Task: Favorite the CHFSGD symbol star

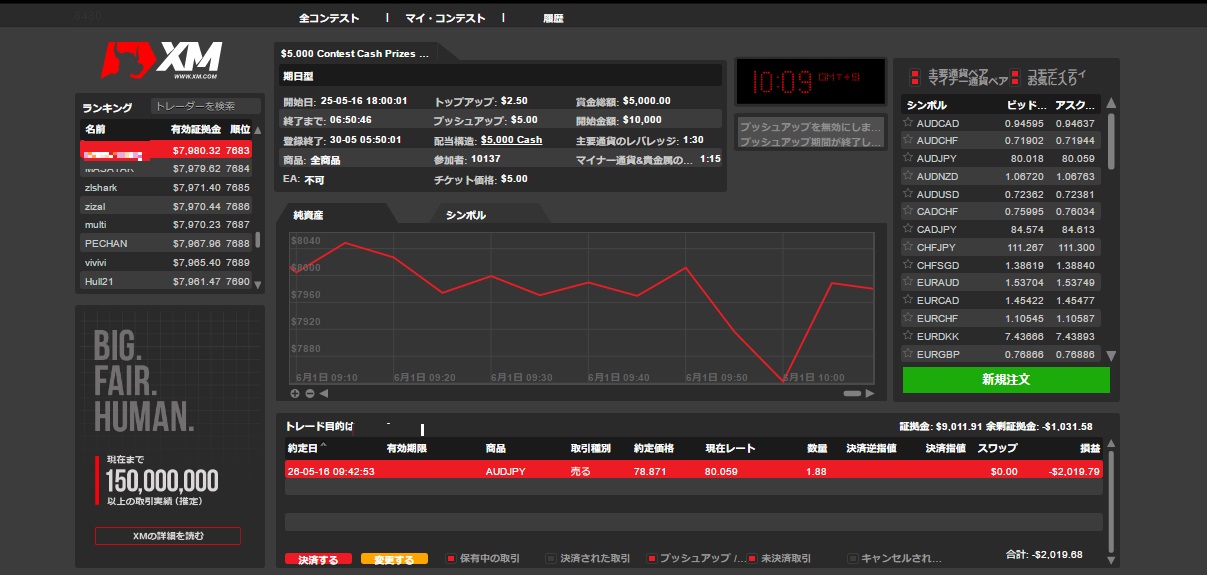Action: tap(908, 265)
